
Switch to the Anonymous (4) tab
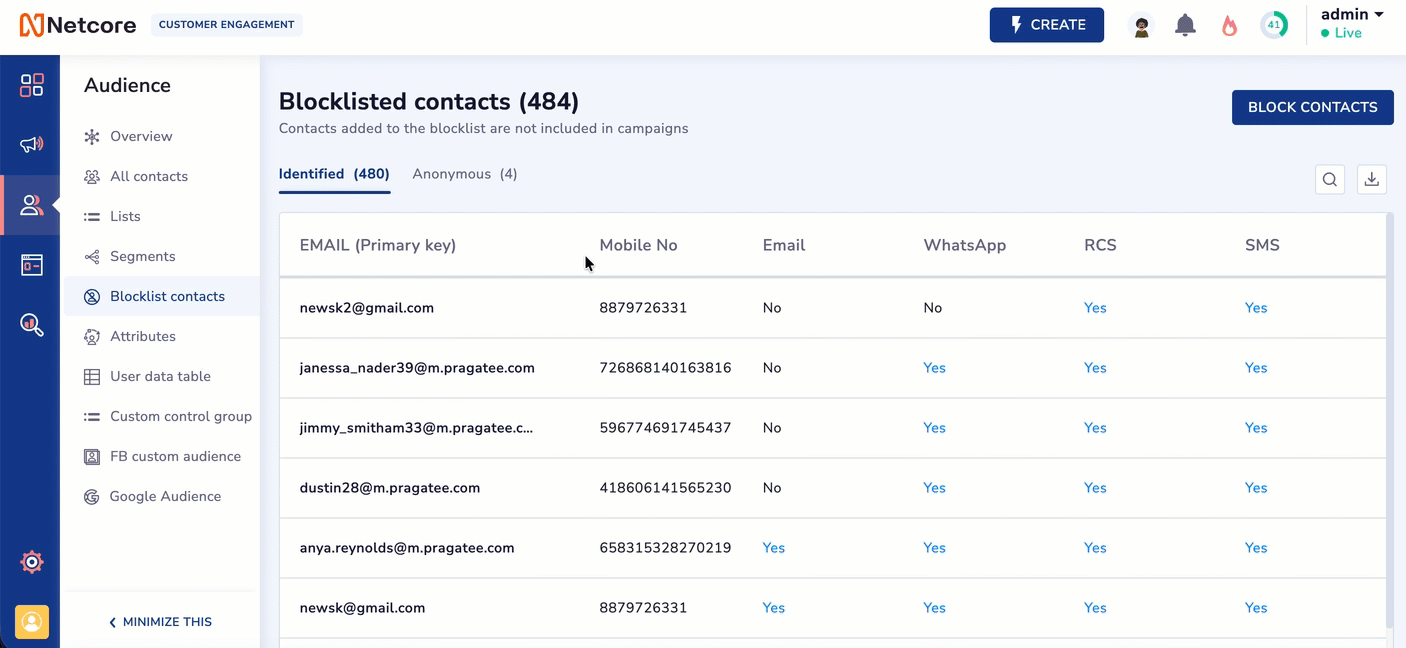click(465, 174)
